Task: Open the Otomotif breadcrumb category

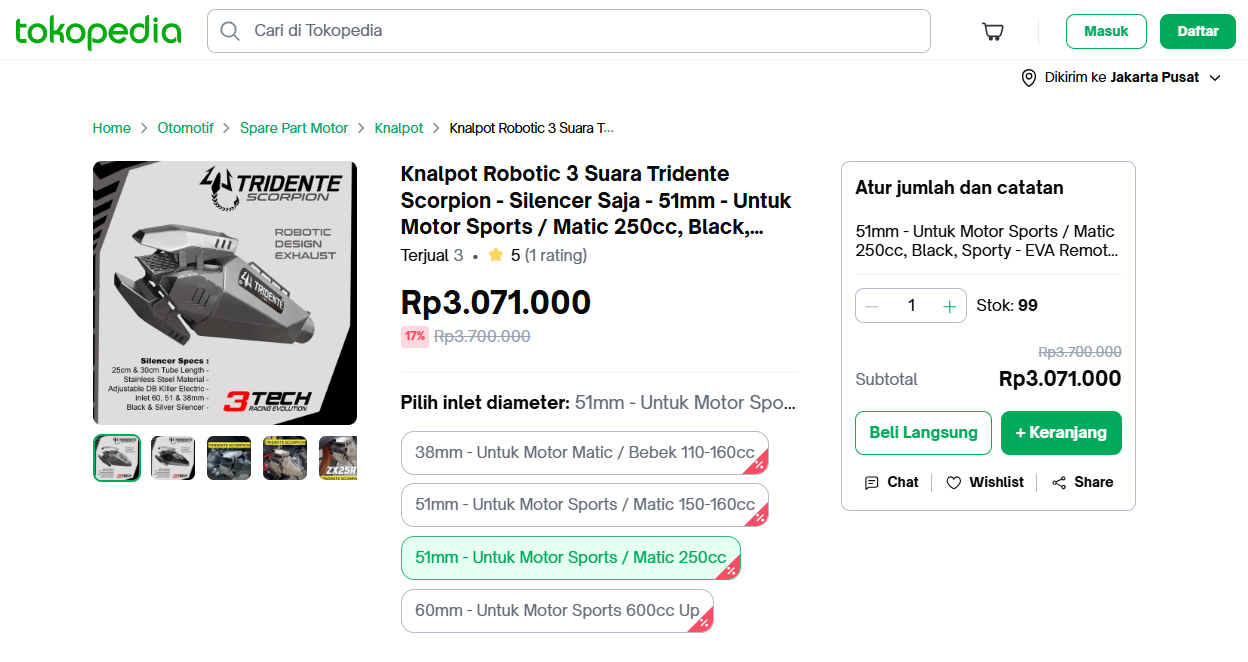Action: (185, 128)
